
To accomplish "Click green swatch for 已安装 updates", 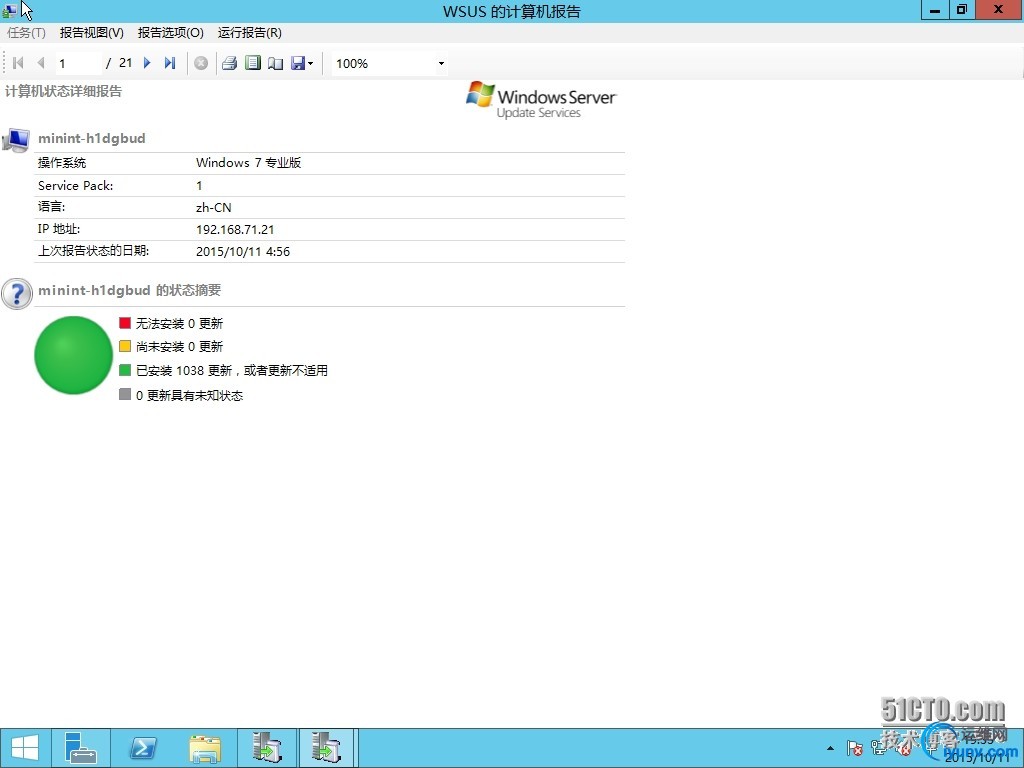I will tap(125, 370).
